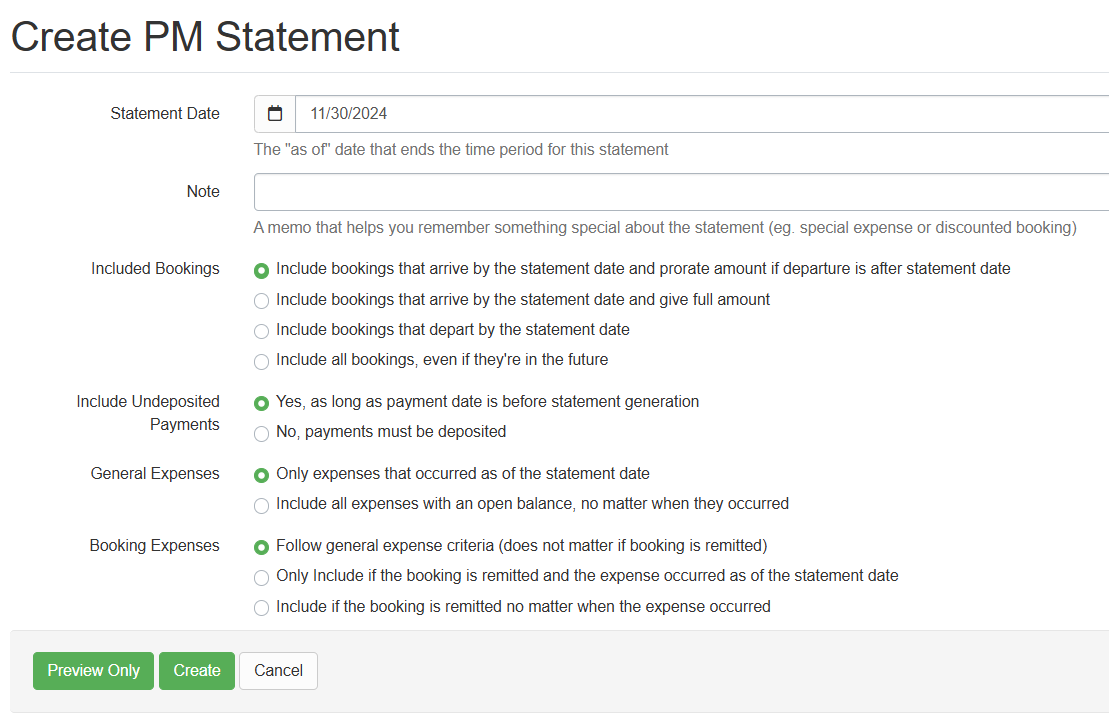Click the Included Bookings section label
Image resolution: width=1109 pixels, height=727 pixels.
(155, 268)
